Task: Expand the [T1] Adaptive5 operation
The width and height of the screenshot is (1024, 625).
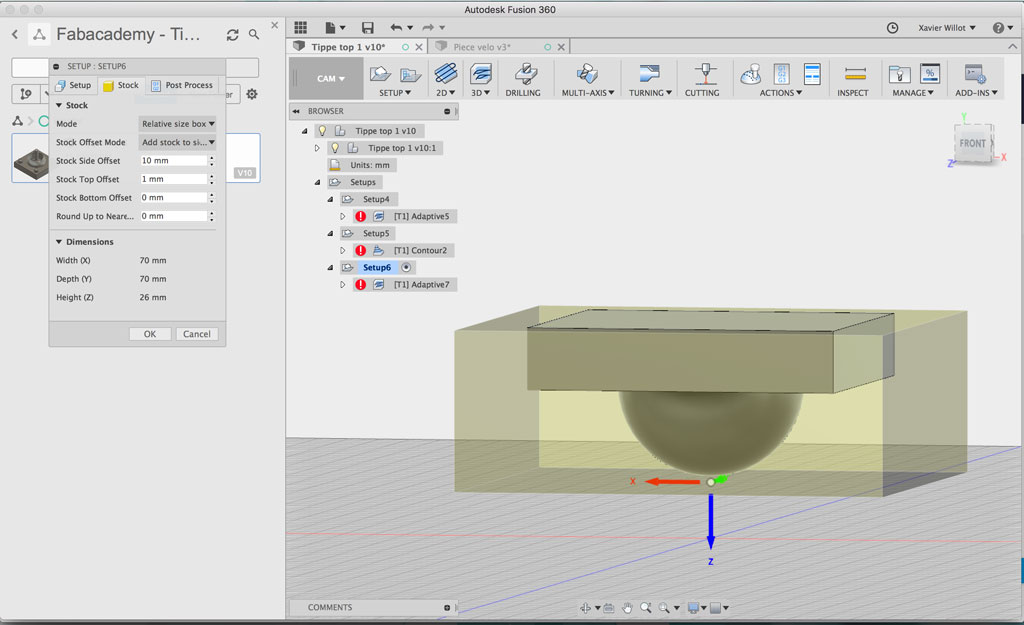Action: coord(342,216)
